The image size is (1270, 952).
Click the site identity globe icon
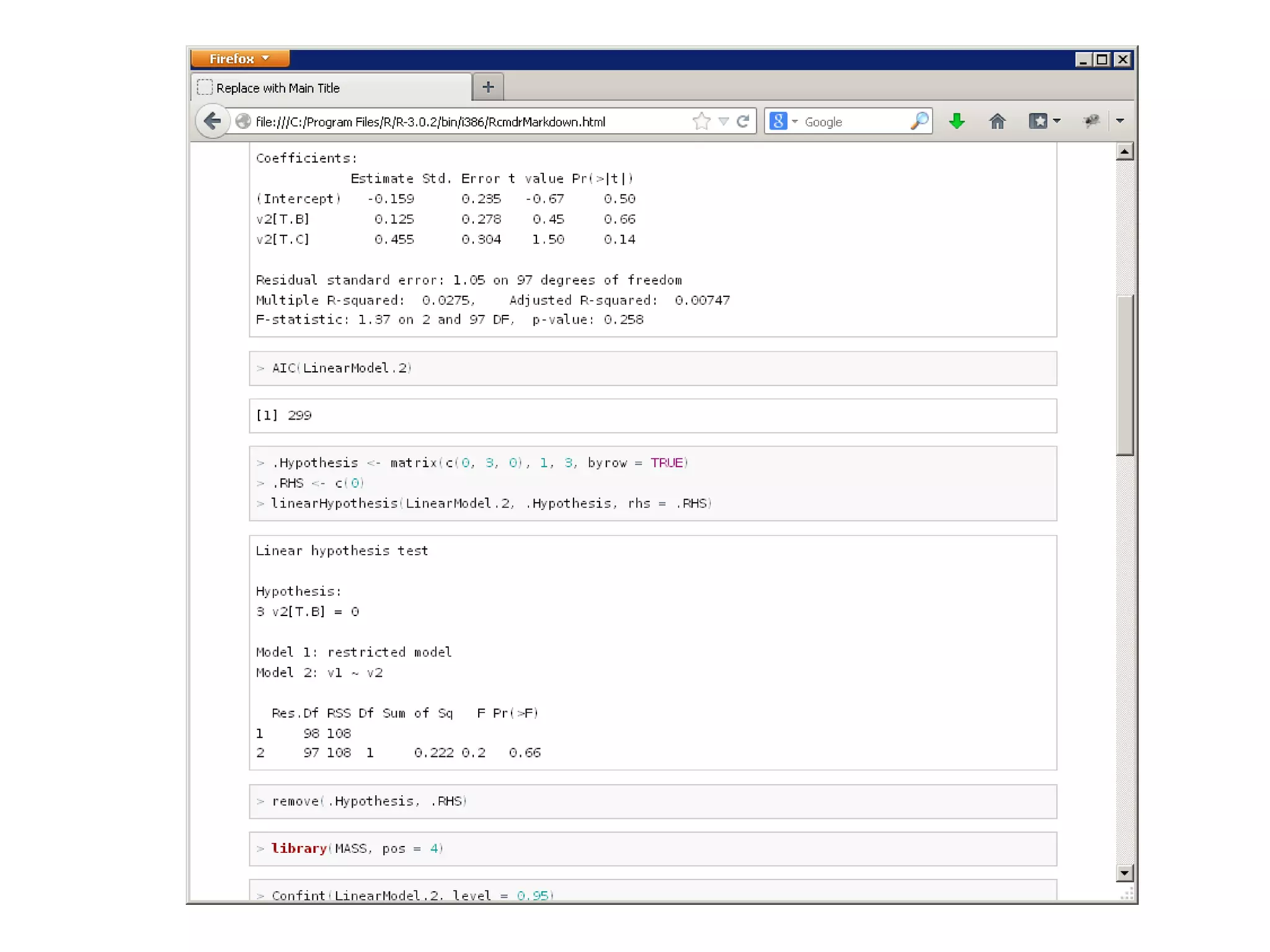pos(243,121)
